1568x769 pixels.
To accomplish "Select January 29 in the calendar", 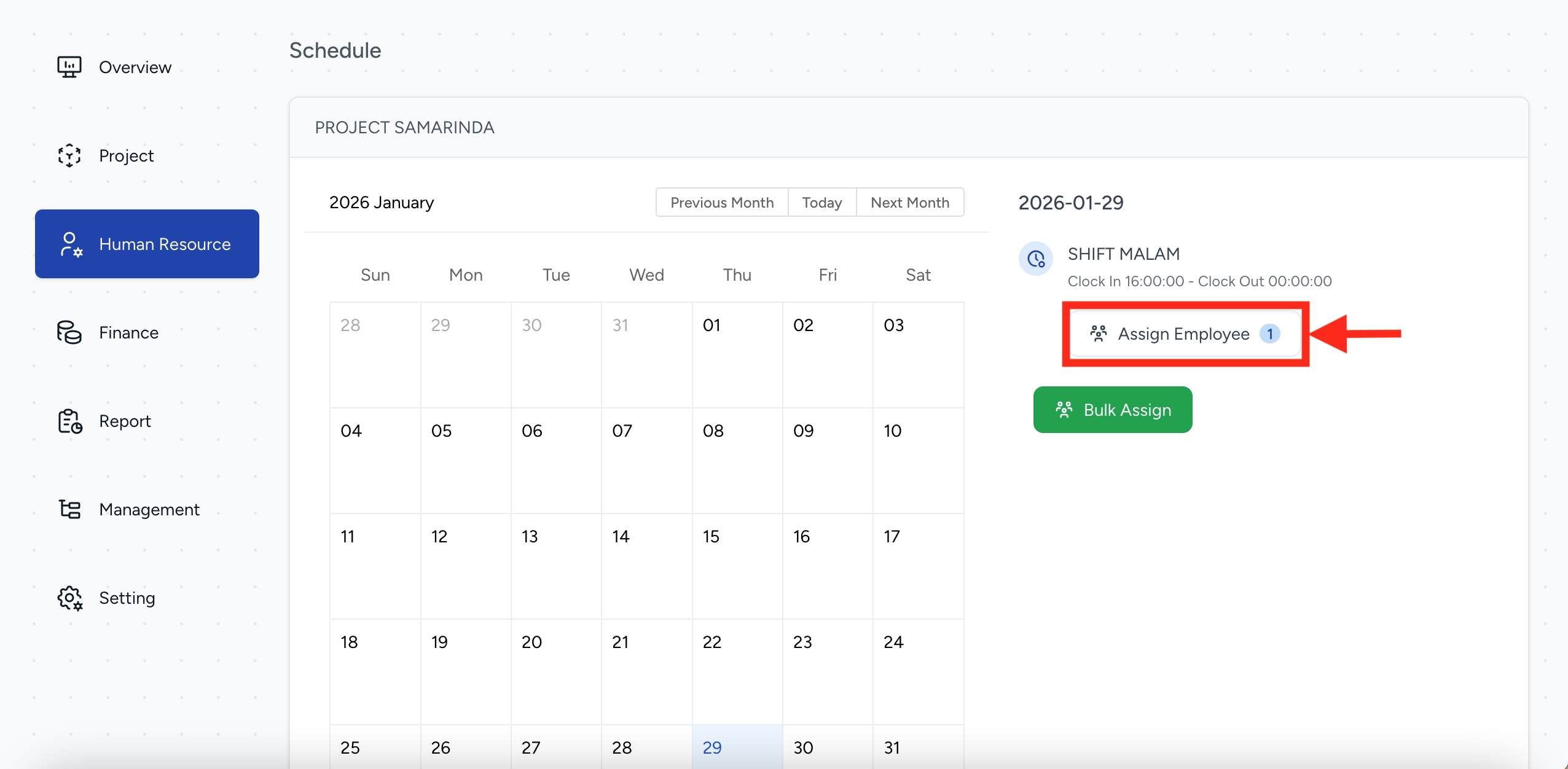I will tap(737, 747).
